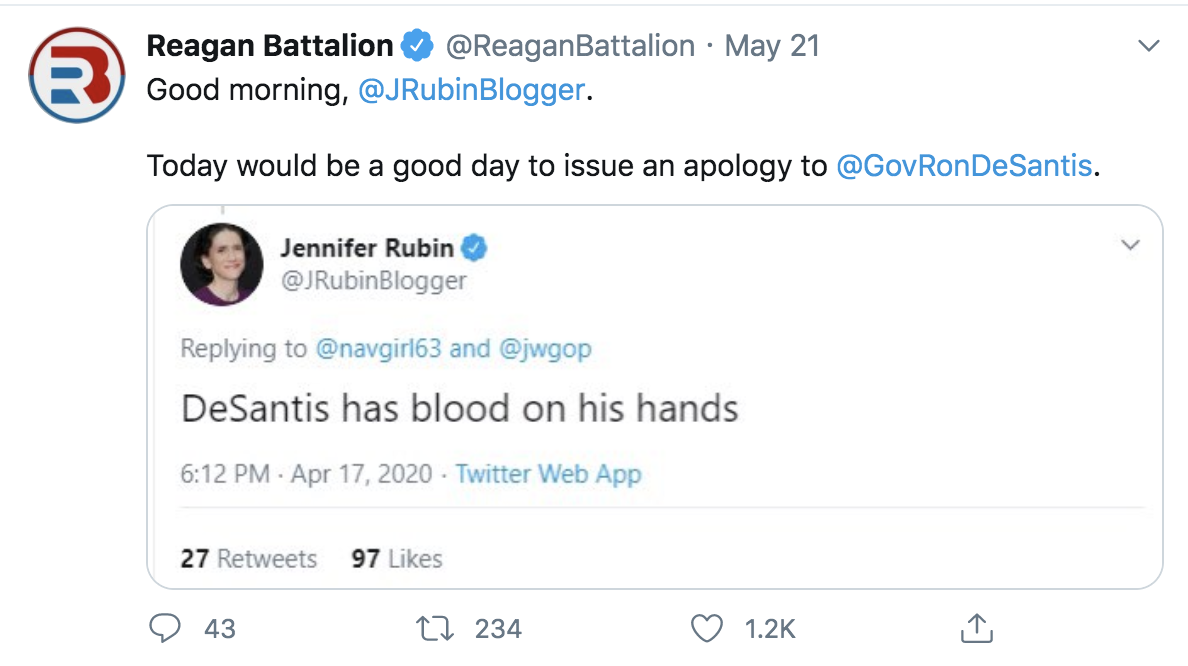Visit the @navgirl63 reply mention

[x=378, y=348]
